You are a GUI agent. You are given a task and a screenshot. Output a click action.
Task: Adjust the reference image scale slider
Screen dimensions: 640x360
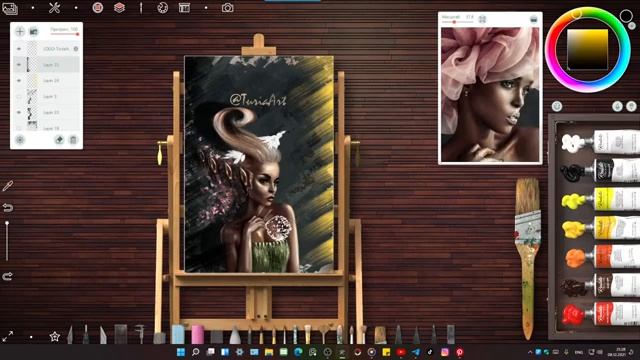458,22
